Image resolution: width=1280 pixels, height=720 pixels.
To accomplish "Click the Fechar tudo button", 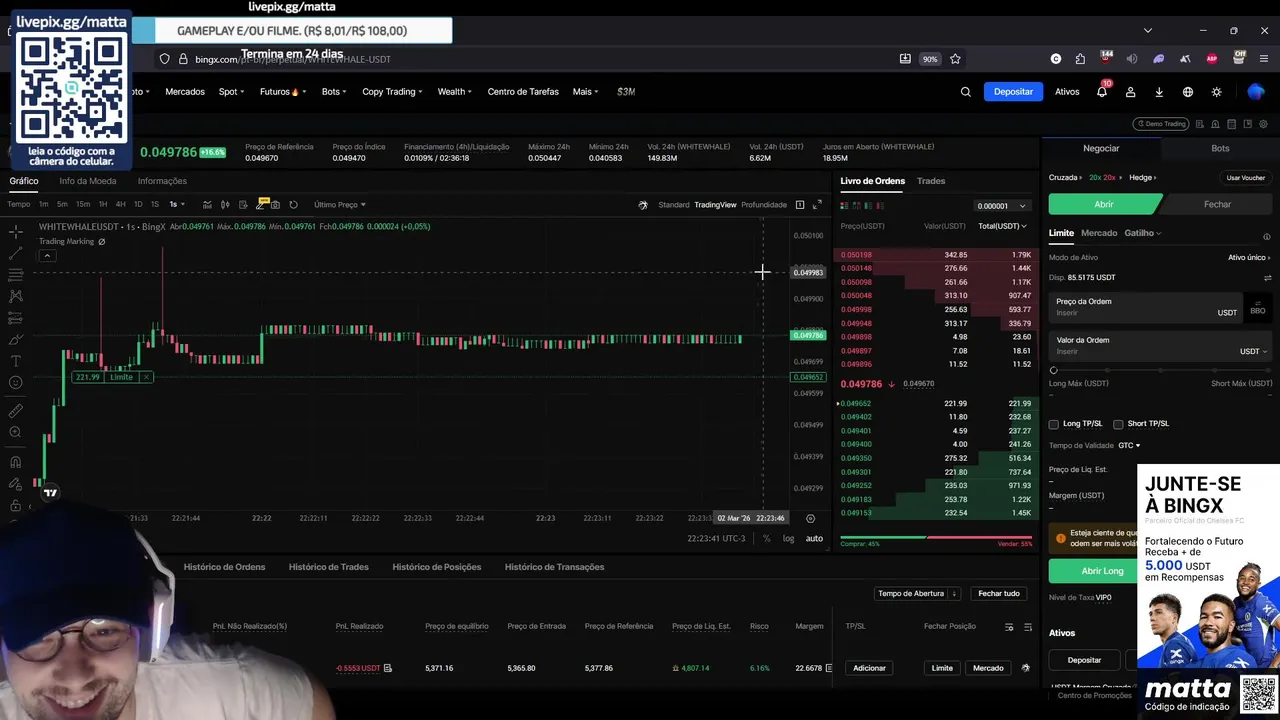I will (999, 593).
